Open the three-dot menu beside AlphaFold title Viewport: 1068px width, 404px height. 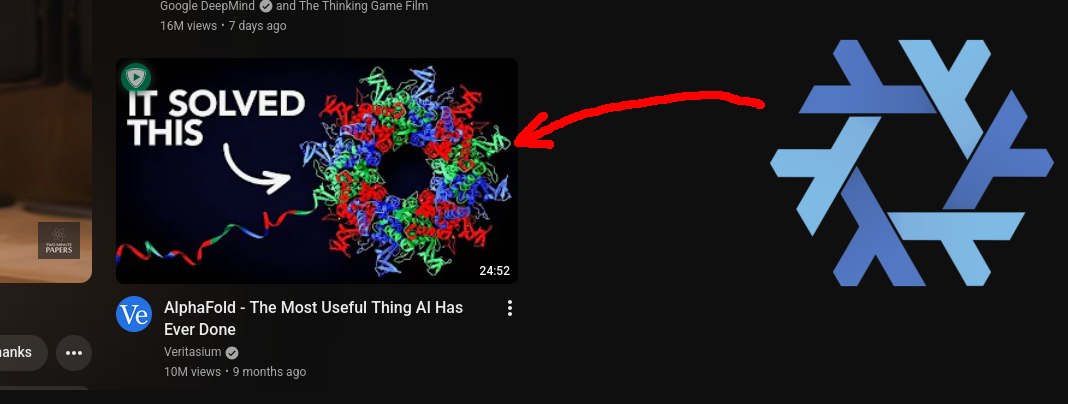(509, 309)
